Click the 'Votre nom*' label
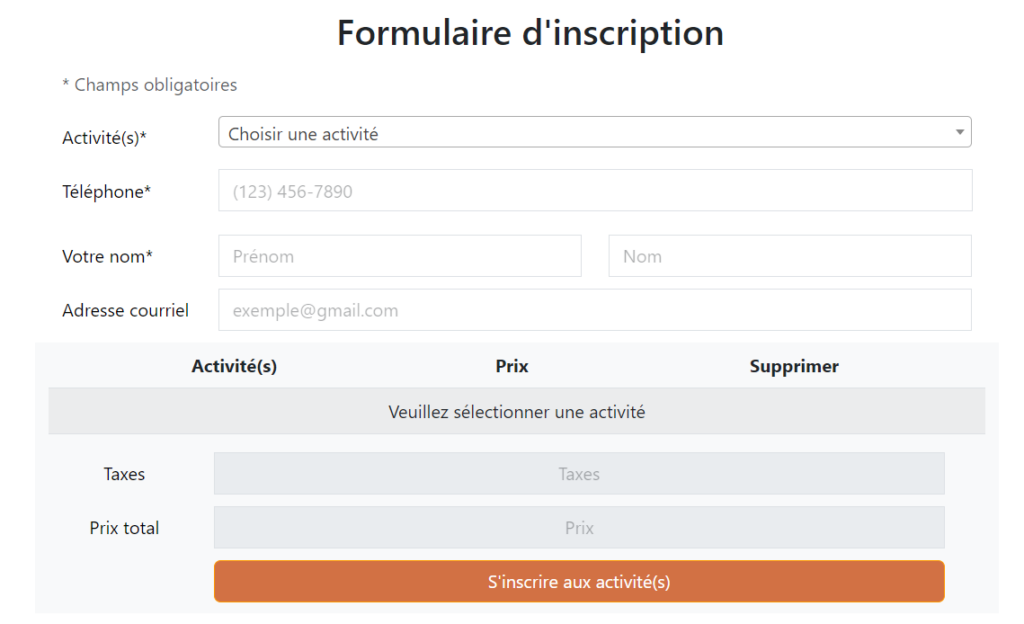 pyautogui.click(x=107, y=257)
